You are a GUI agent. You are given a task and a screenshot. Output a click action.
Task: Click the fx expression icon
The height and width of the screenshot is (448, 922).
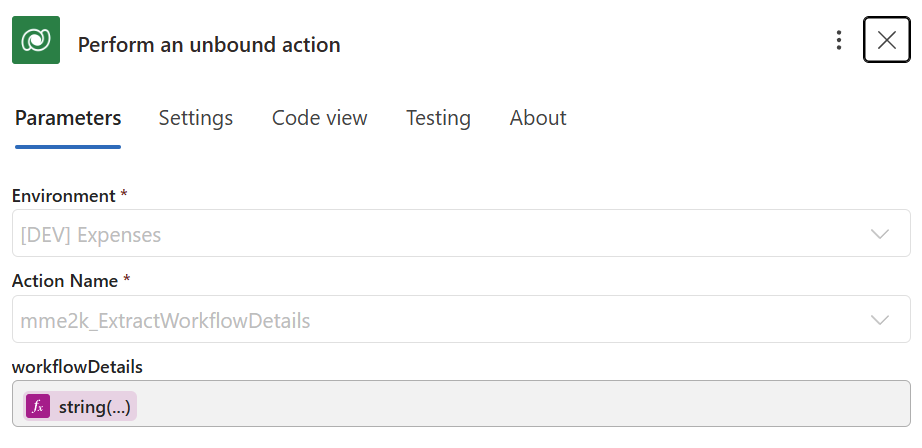coord(38,406)
